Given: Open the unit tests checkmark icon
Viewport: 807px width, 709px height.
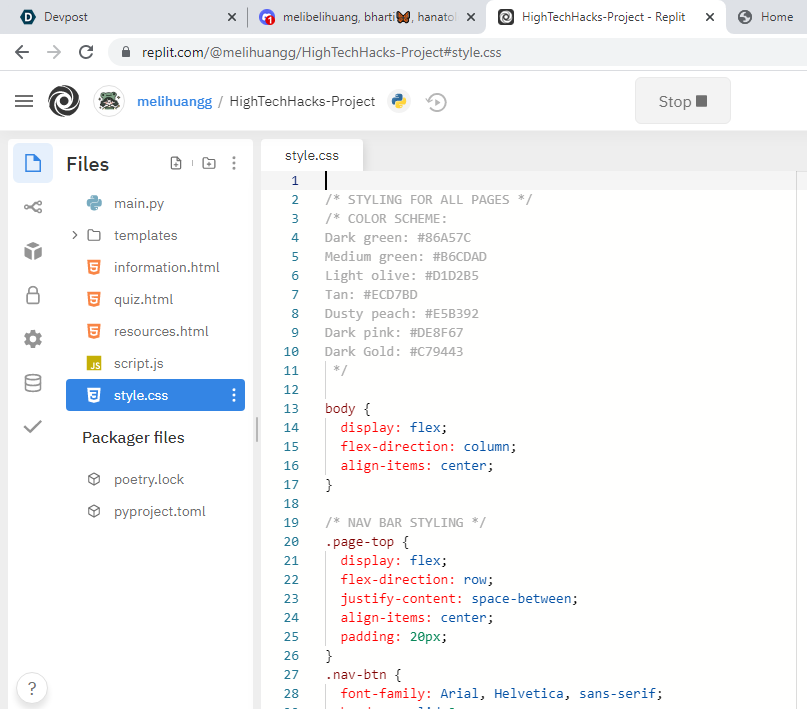Looking at the screenshot, I should coord(33,427).
